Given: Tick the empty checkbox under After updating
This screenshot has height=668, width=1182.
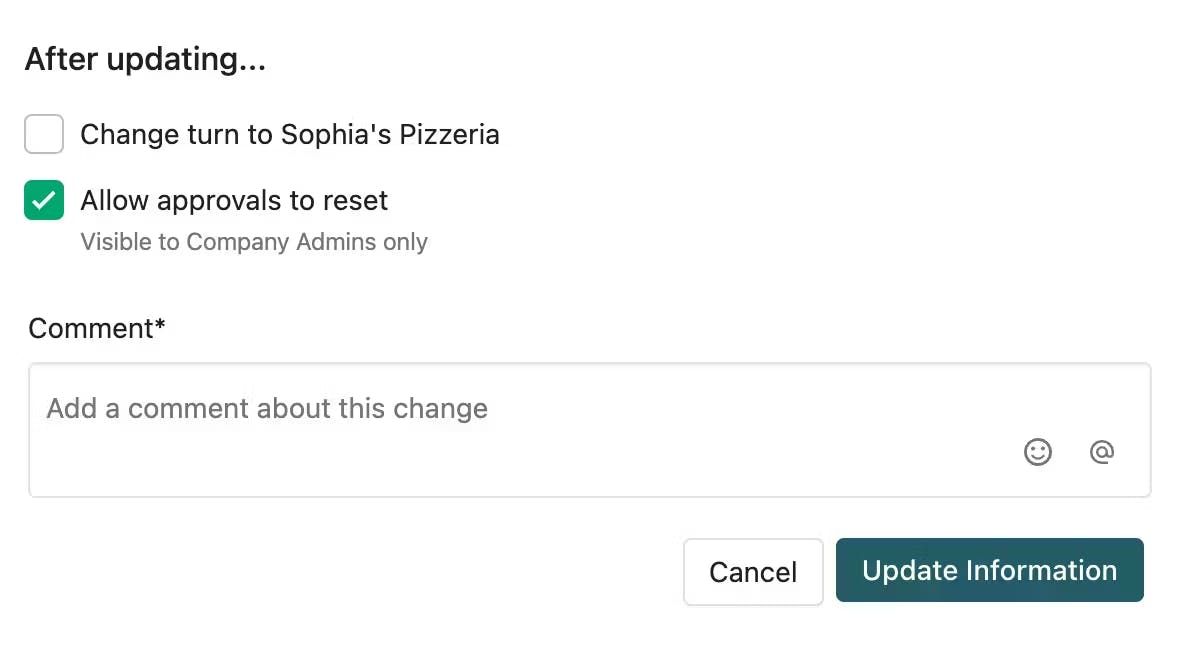Looking at the screenshot, I should (x=44, y=134).
